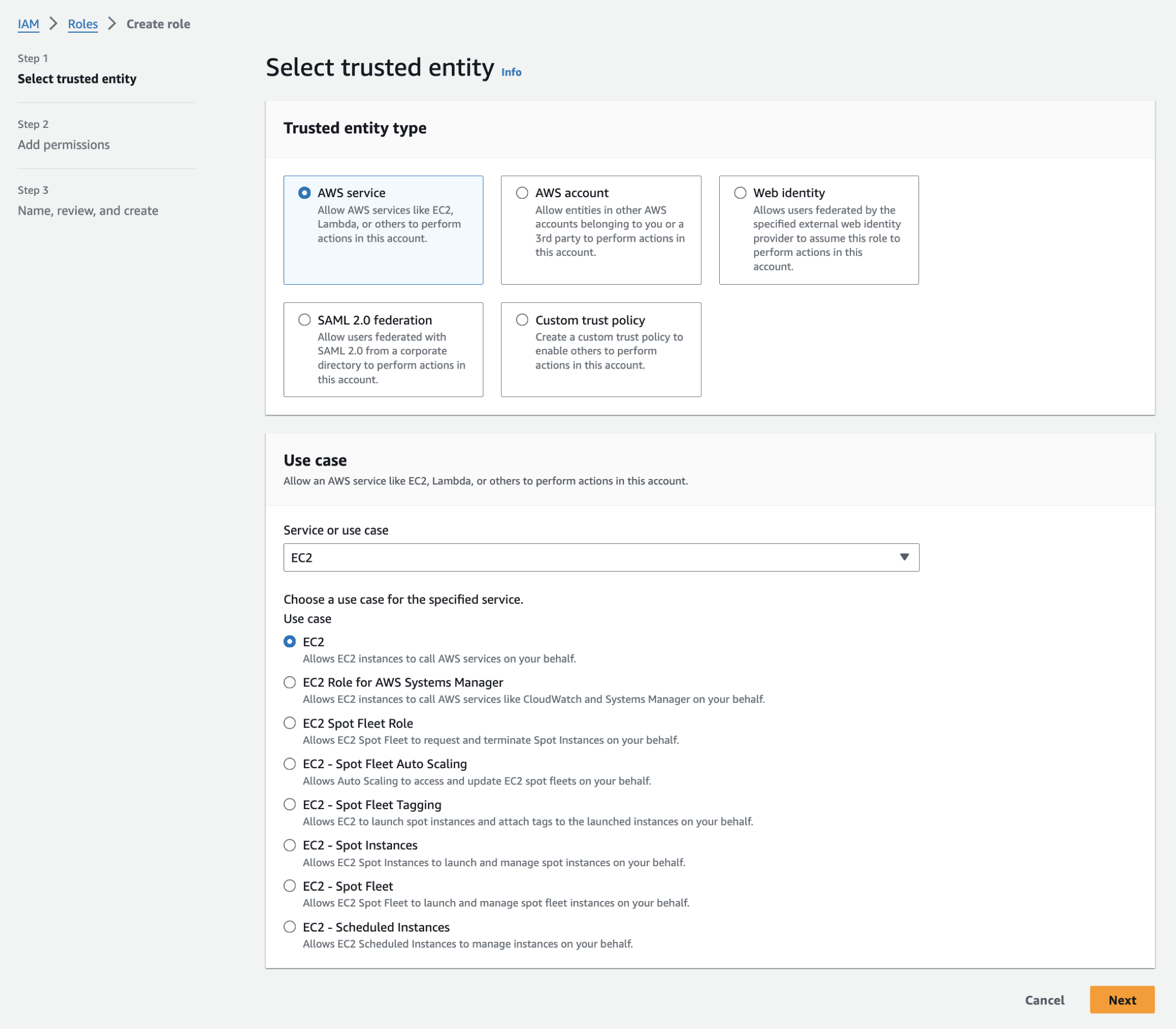This screenshot has height=1029, width=1176.
Task: Click the chevron after Roles breadcrumb
Action: 113,24
